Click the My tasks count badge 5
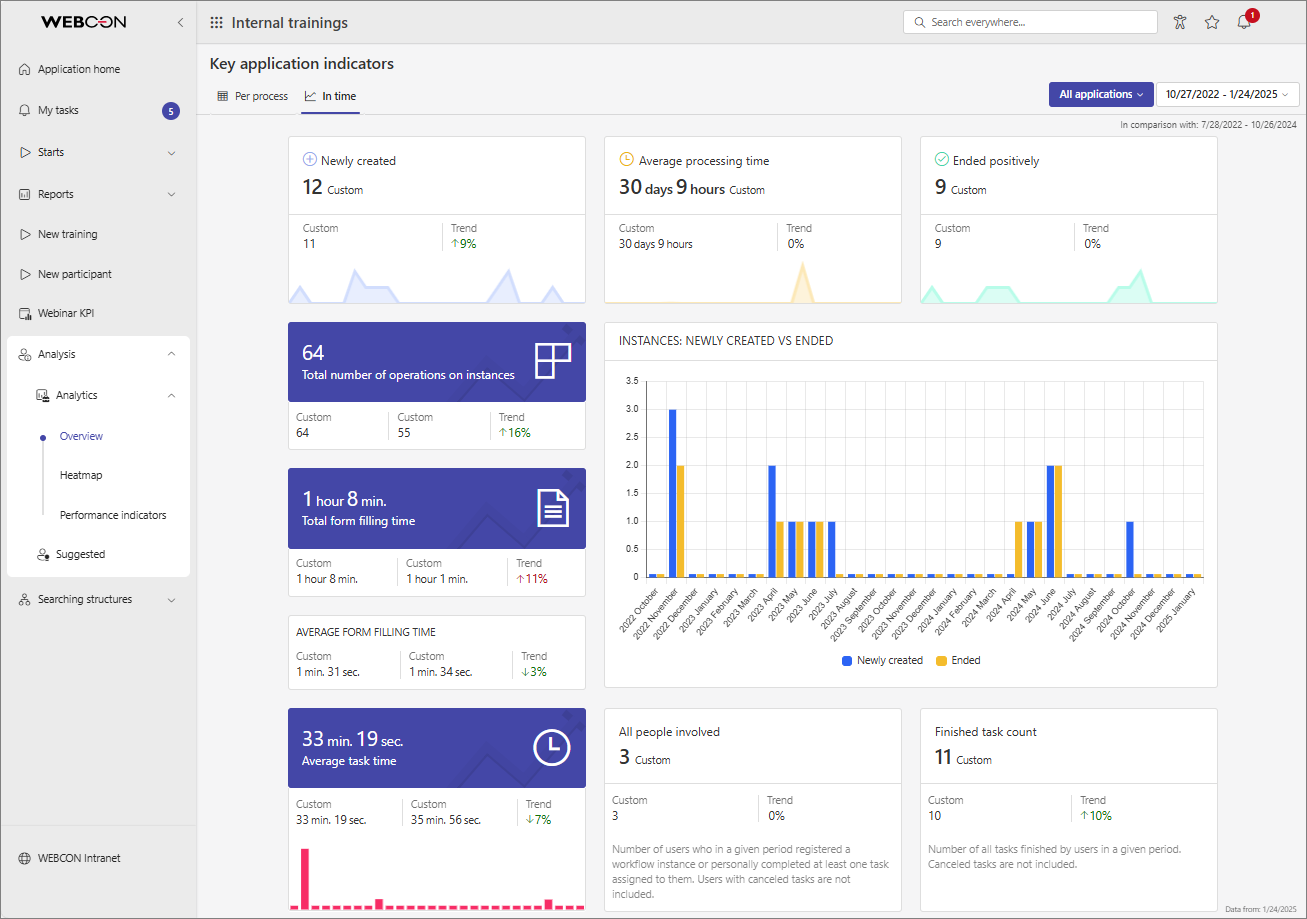The height and width of the screenshot is (919, 1307). (x=171, y=111)
